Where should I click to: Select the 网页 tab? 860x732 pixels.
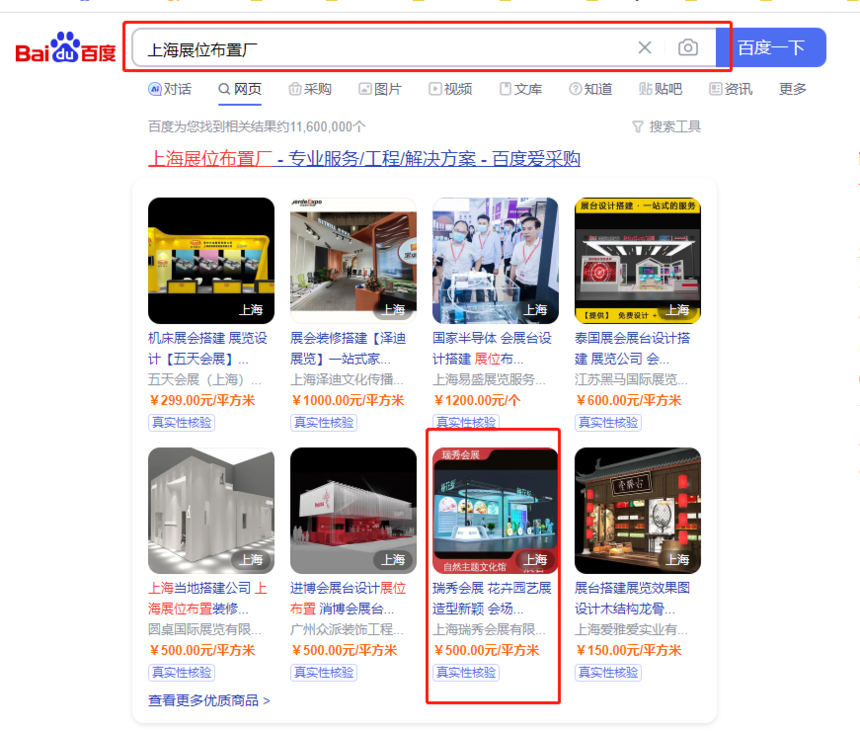pos(240,89)
